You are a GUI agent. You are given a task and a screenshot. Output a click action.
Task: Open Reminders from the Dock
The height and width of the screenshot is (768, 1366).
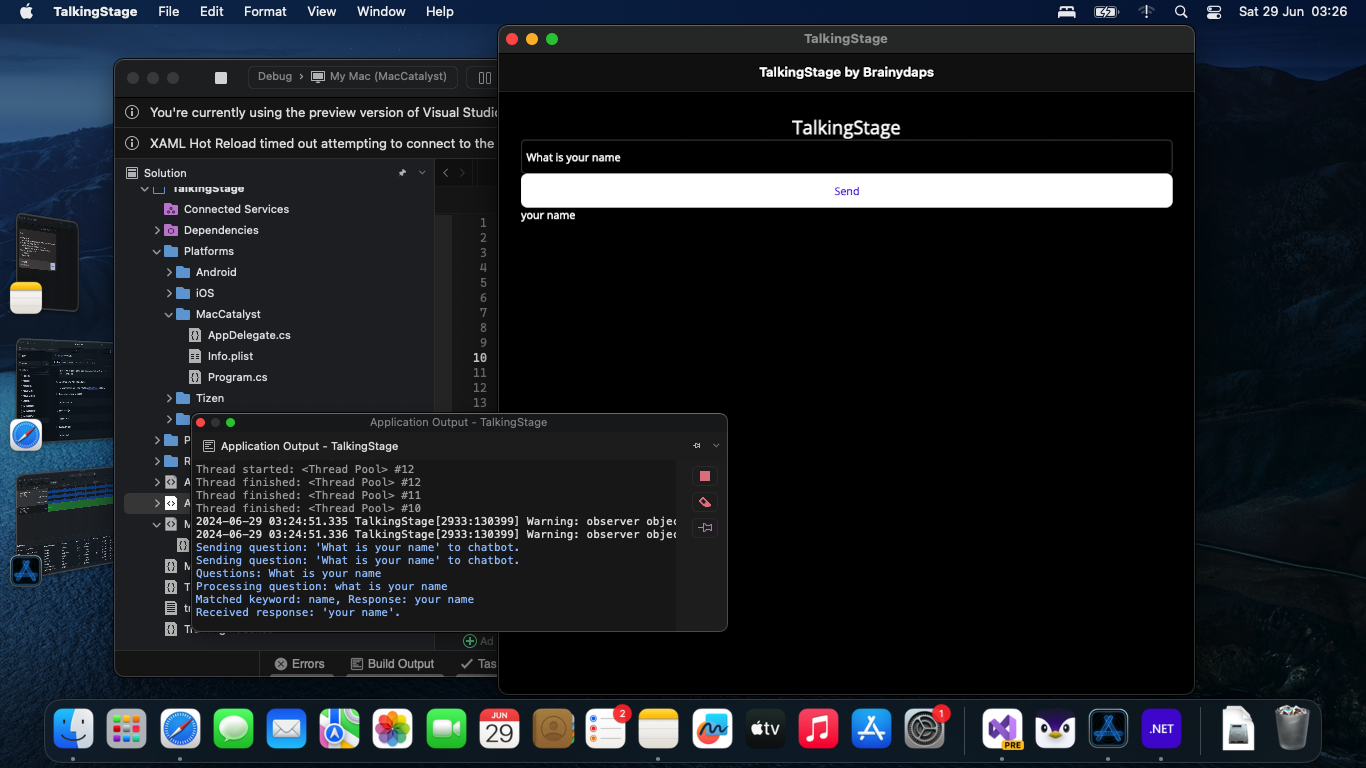coord(605,729)
